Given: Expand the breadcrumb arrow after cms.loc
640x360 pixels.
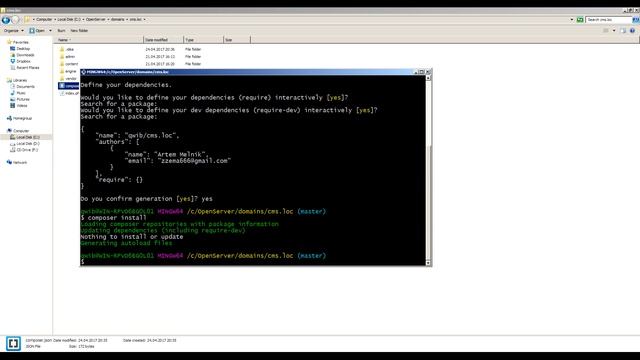Looking at the screenshot, I should 144,19.
